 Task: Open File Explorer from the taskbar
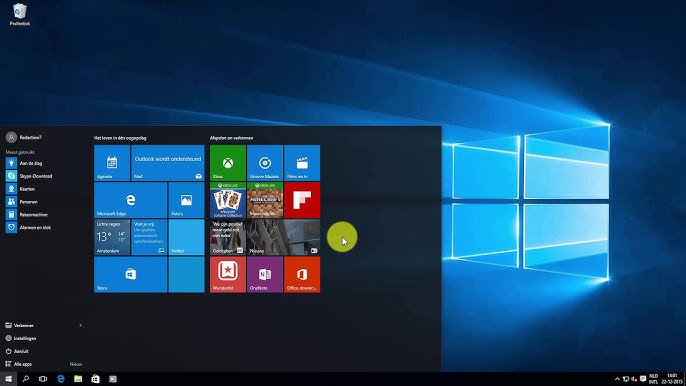pos(78,379)
